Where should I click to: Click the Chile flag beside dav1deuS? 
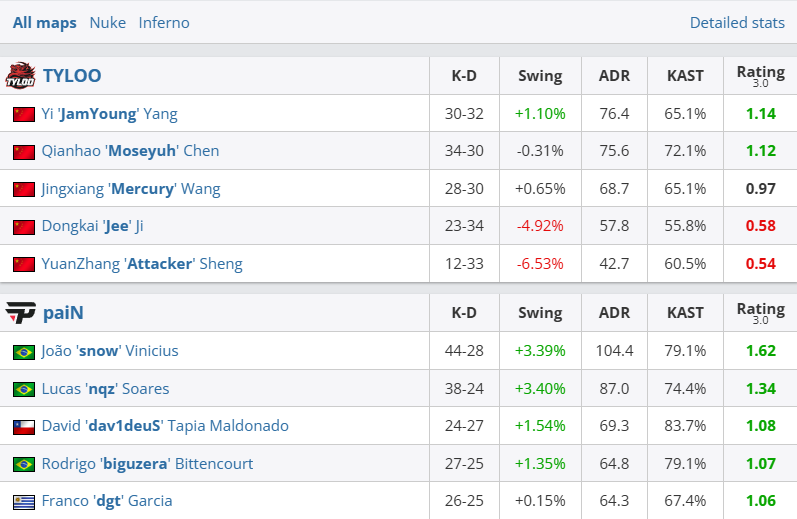[24, 426]
